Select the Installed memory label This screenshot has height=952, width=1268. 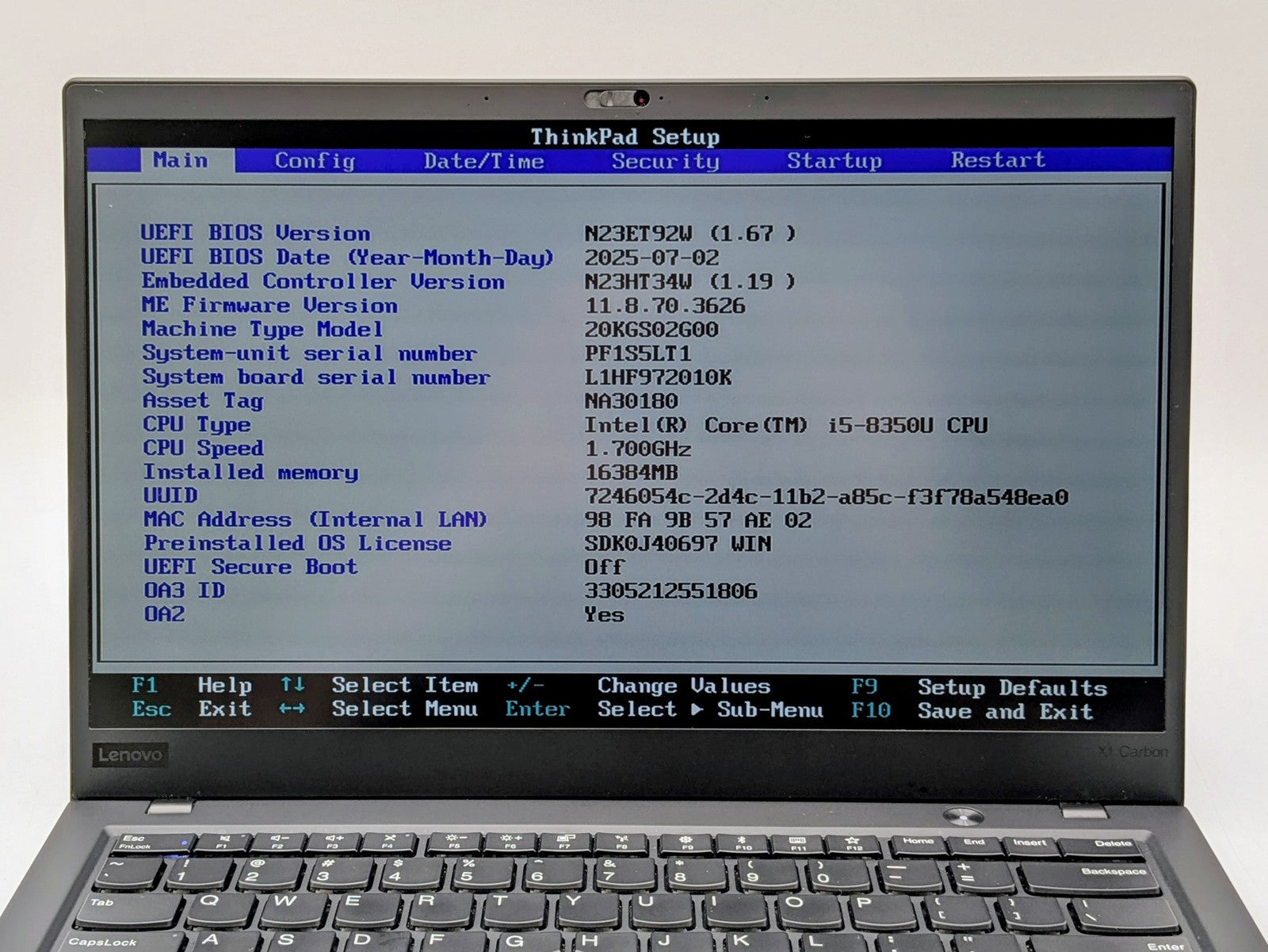pos(250,472)
